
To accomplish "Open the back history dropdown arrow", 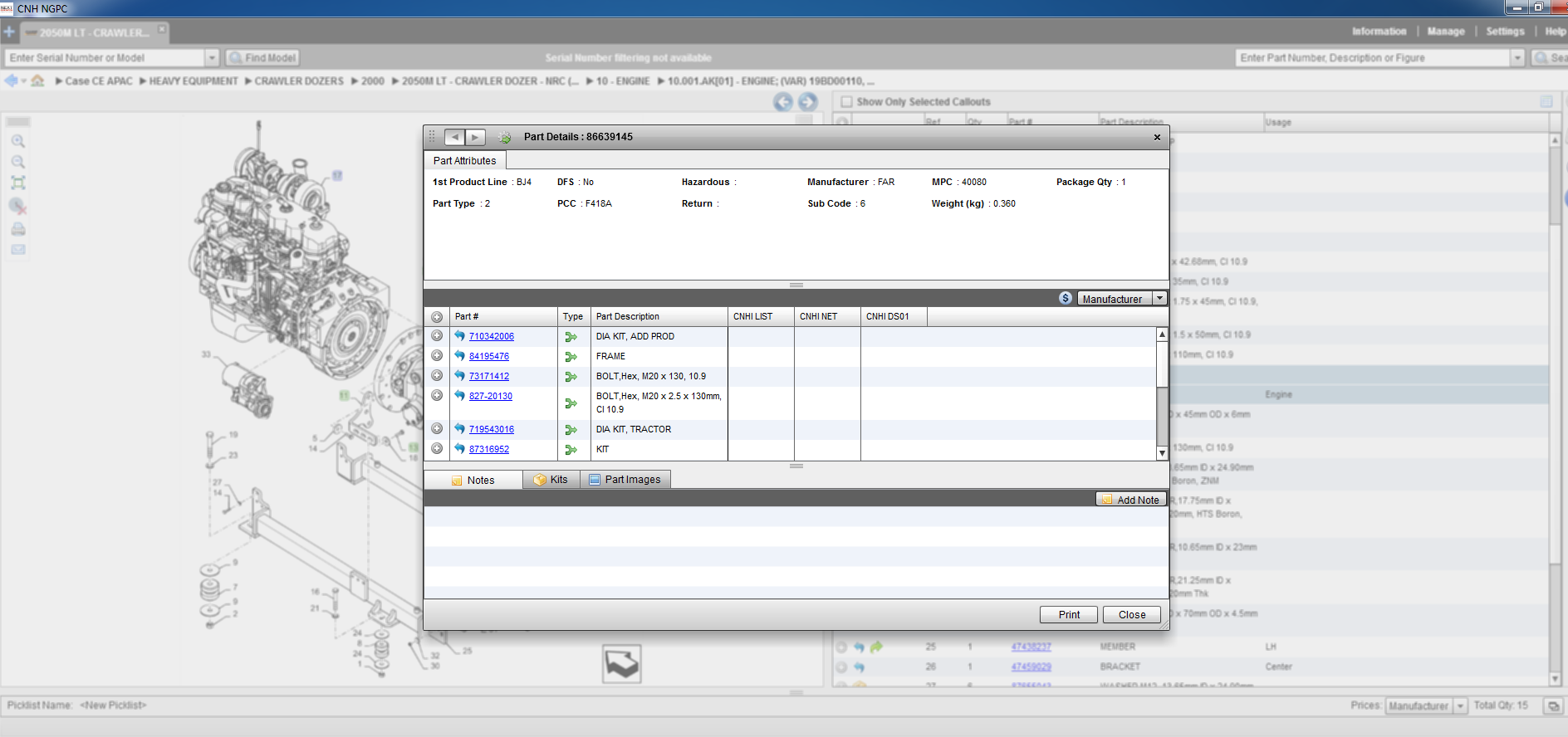I will click(x=23, y=81).
